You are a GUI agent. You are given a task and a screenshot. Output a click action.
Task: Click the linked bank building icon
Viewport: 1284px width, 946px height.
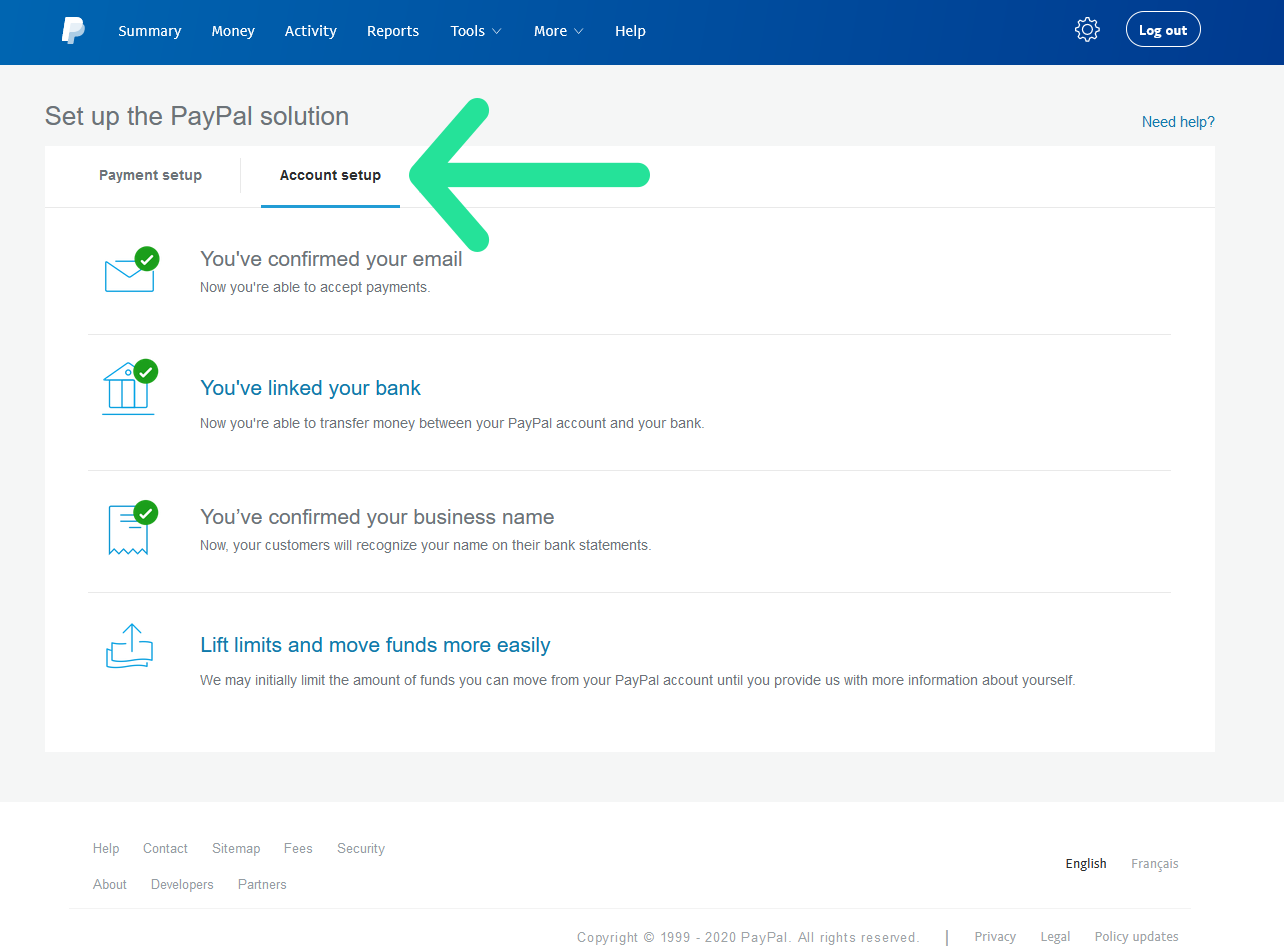coord(128,389)
